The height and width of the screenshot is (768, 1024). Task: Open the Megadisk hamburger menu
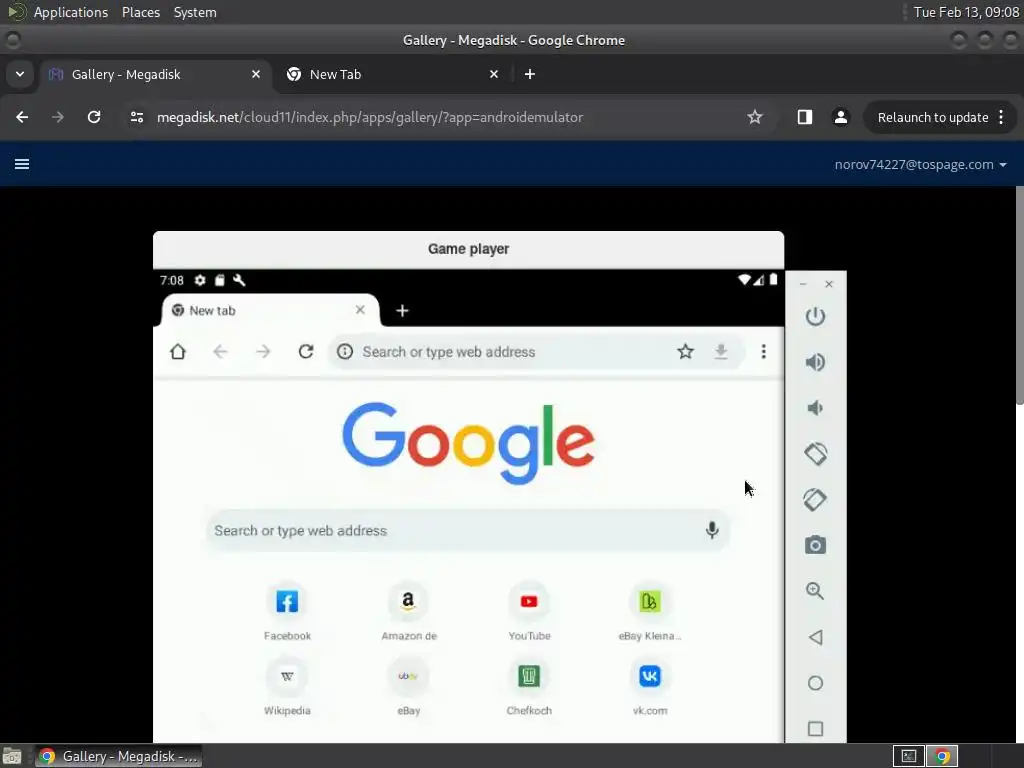pyautogui.click(x=22, y=164)
